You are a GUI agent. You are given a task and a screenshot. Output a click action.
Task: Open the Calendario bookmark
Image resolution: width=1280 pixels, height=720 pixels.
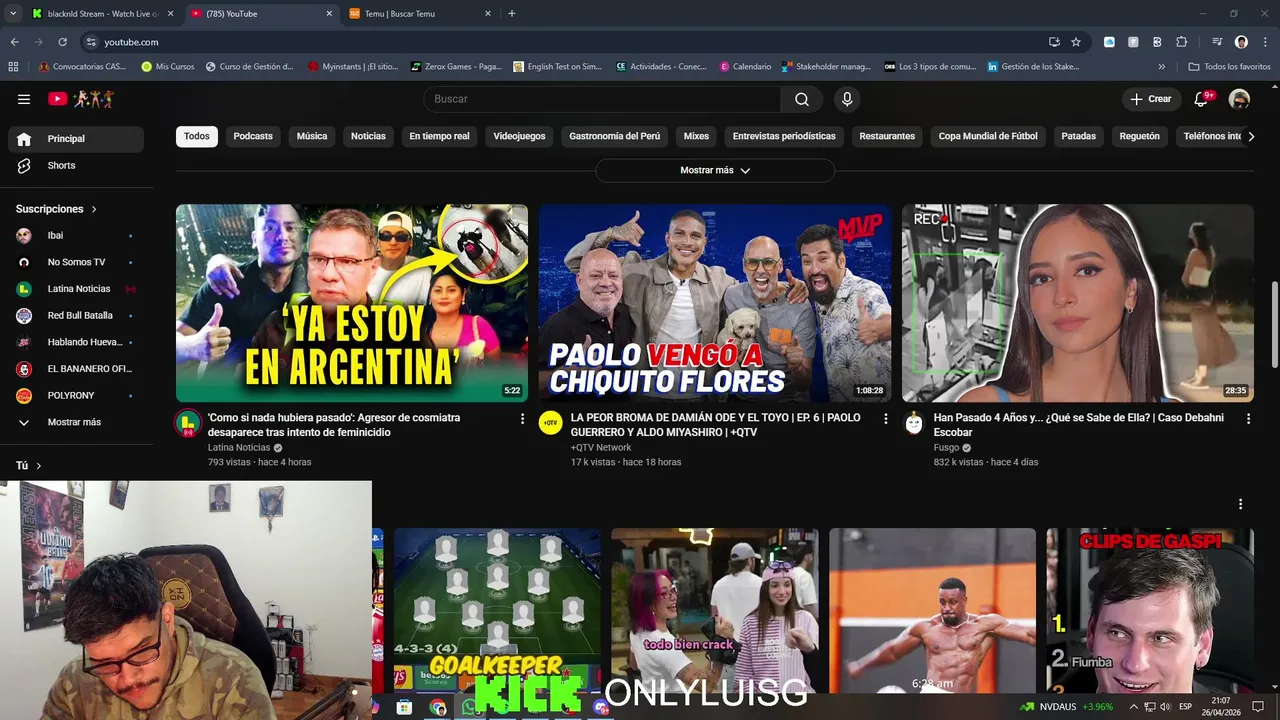(745, 67)
